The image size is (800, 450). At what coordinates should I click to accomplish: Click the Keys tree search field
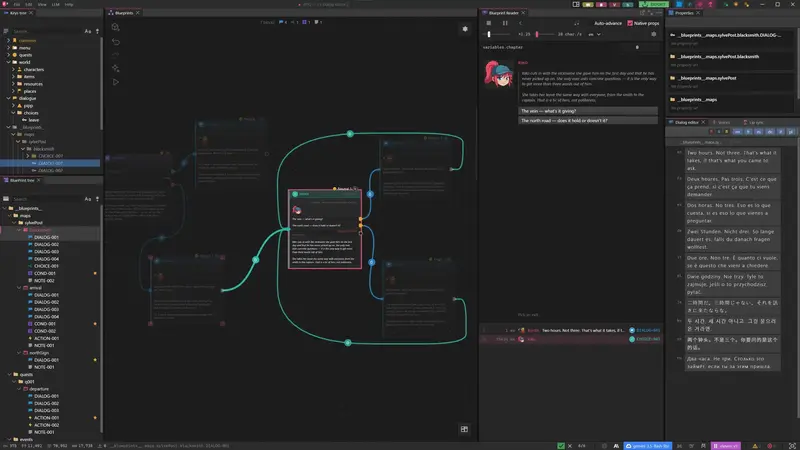[47, 31]
